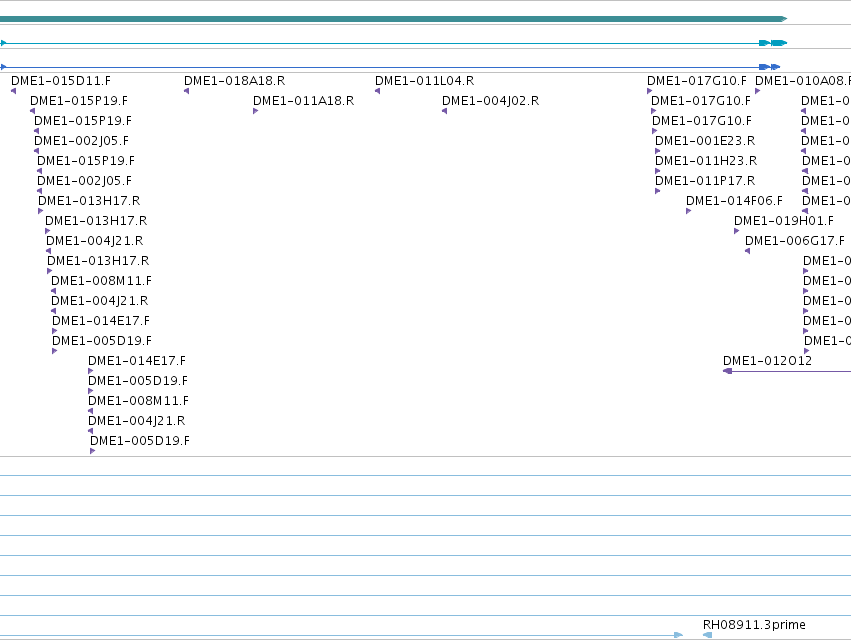851x640 pixels.
Task: Click DME1-008M11.F label directly below DME1-005D19.F
Action: coord(138,401)
